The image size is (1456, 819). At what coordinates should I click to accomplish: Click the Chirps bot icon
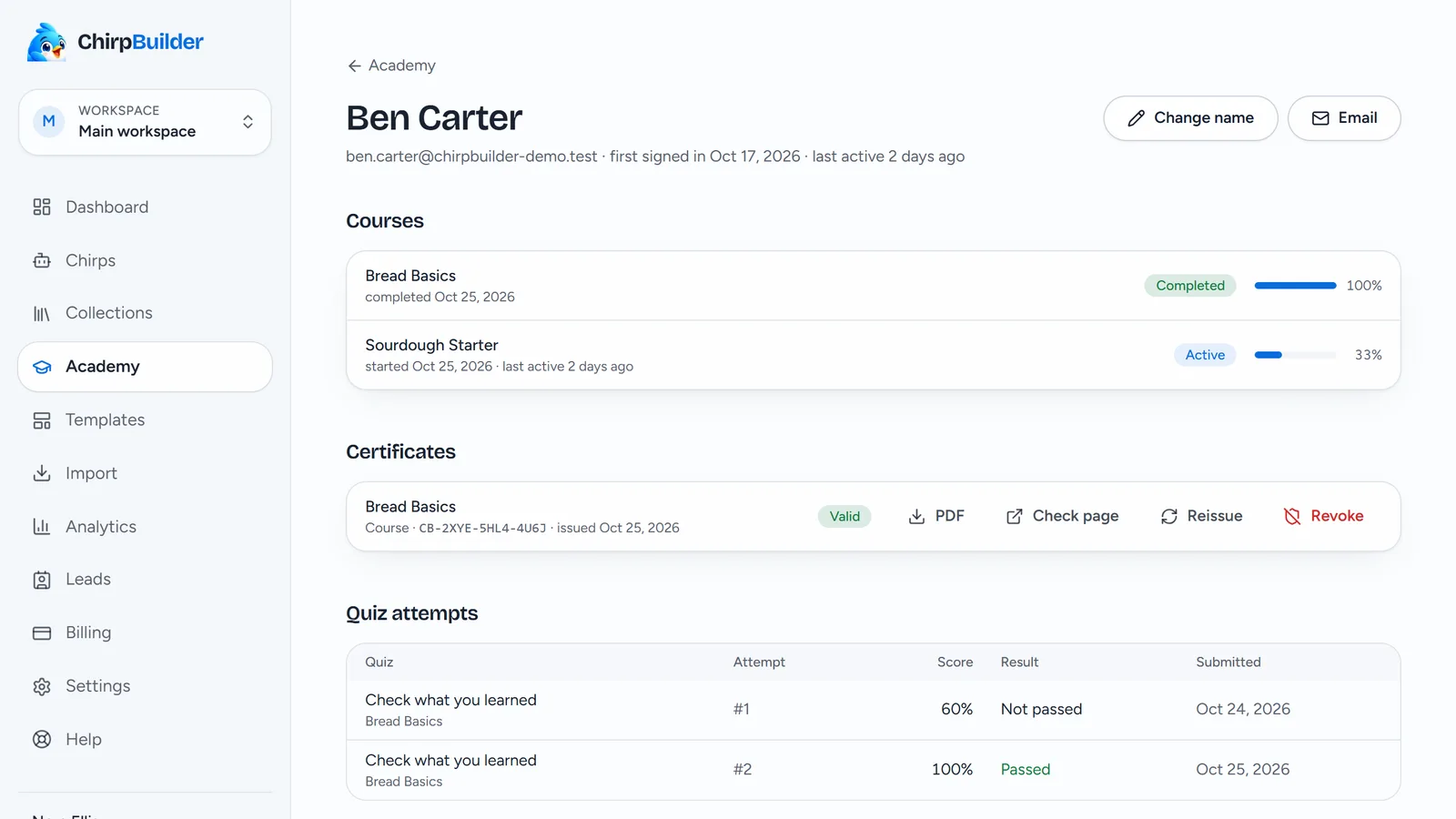pyautogui.click(x=42, y=260)
